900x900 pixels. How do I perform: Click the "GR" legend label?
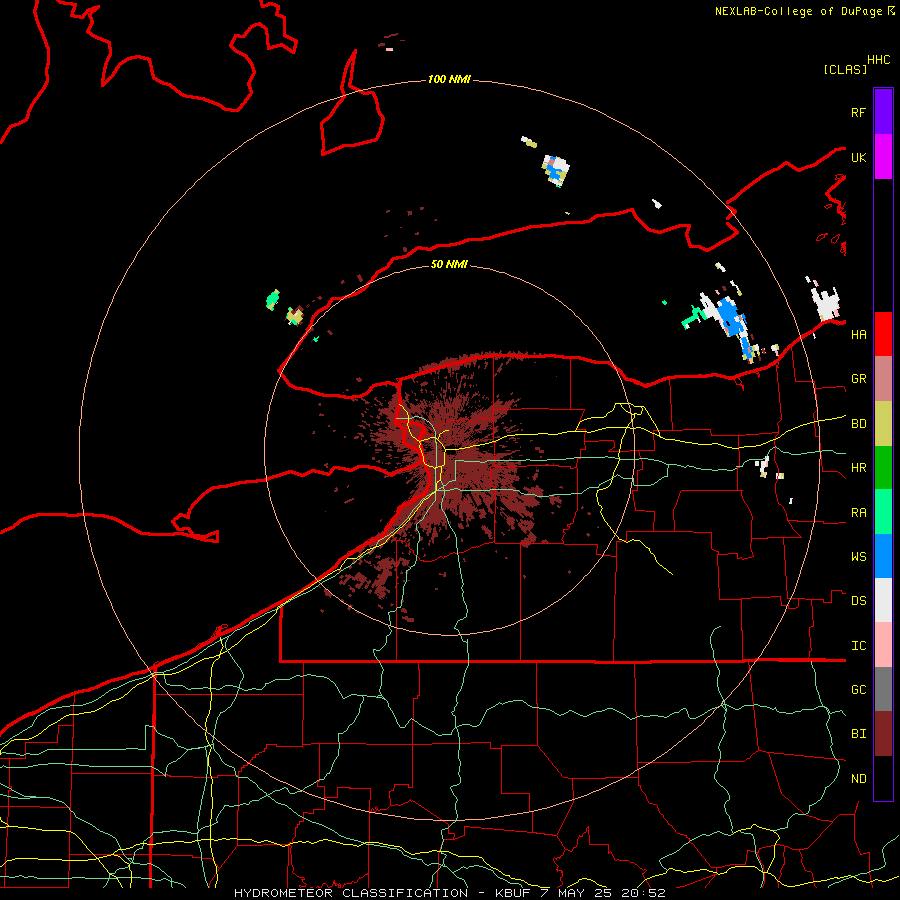[x=859, y=379]
